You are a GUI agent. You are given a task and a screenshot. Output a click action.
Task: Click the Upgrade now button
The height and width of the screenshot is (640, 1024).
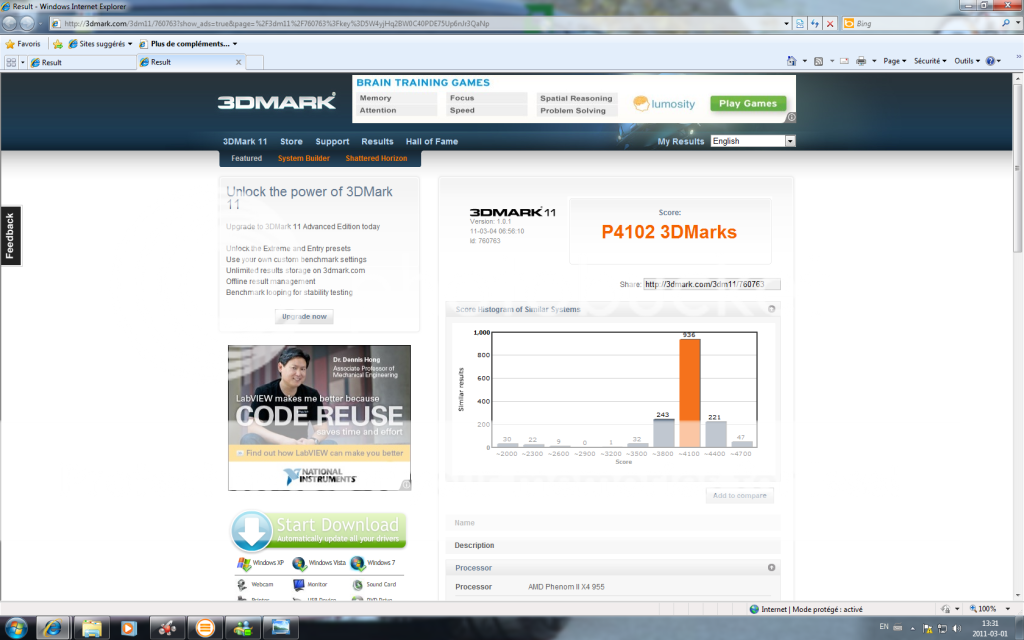304,317
